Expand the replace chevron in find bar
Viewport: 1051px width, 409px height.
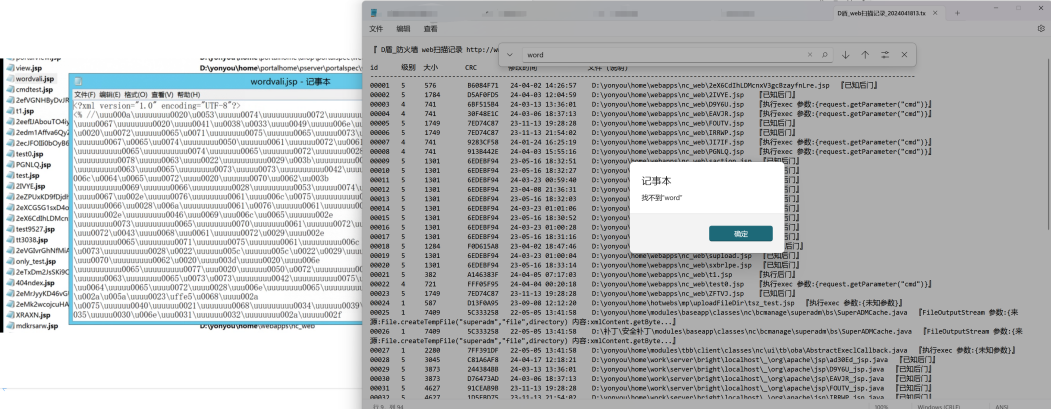coord(510,54)
